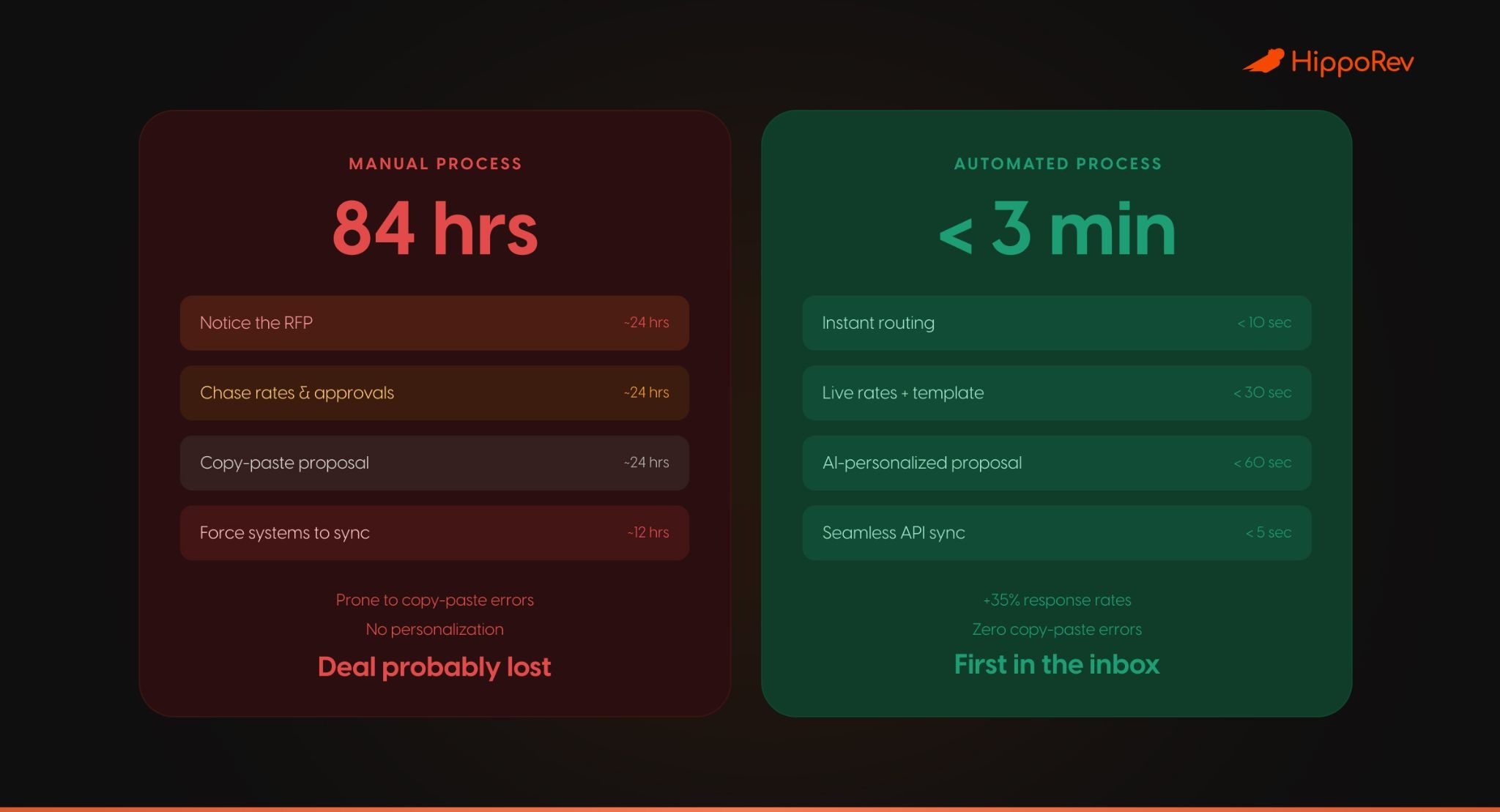Select the Instant routing row
The width and height of the screenshot is (1500, 812).
tap(1056, 323)
